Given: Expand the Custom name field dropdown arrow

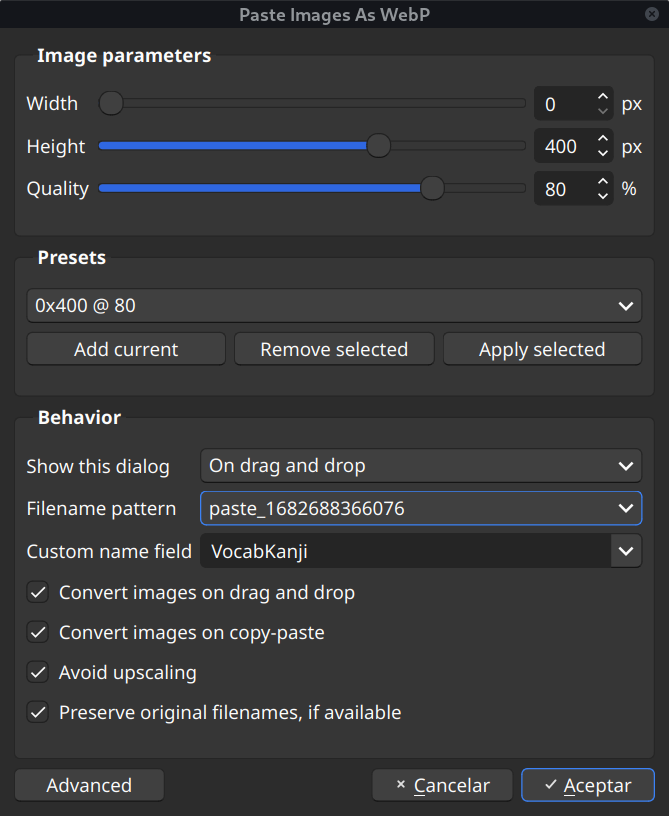Looking at the screenshot, I should click(x=626, y=550).
